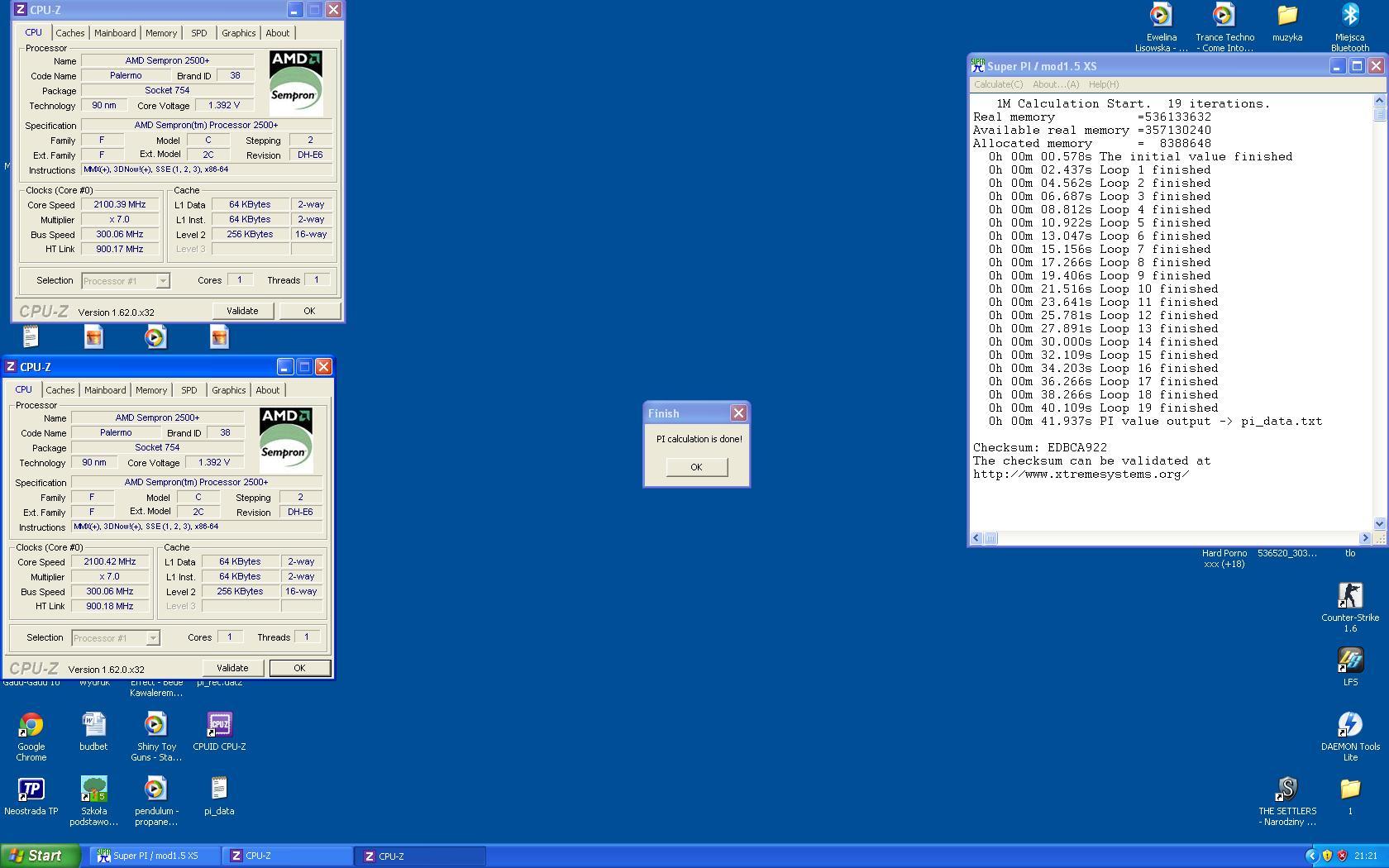Switch to second CPU-Z taskbar button
The image size is (1389, 868).
click(422, 856)
